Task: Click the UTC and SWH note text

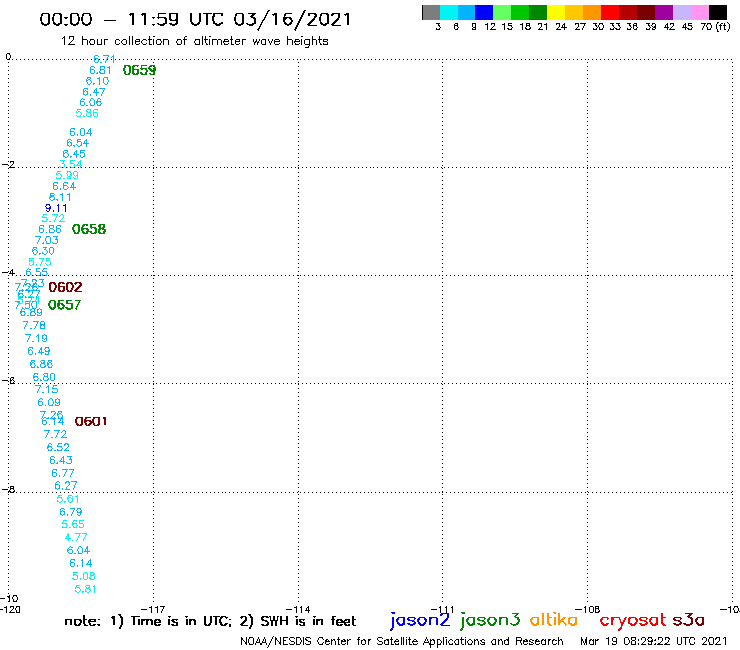Action: pos(210,621)
